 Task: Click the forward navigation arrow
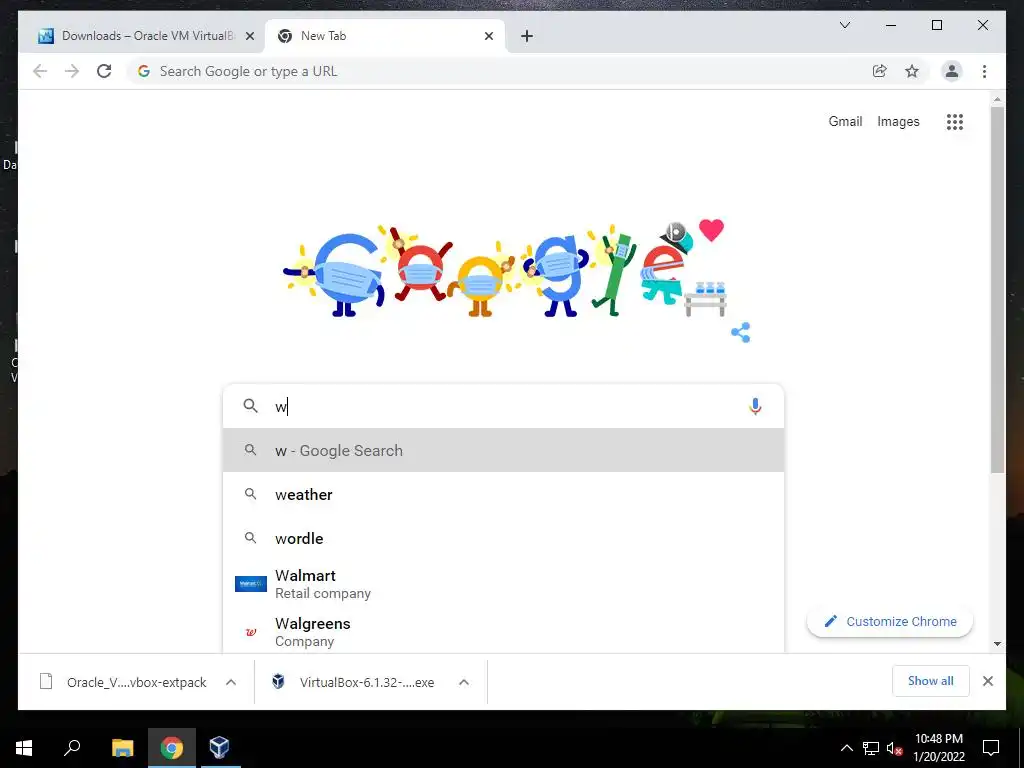(72, 71)
